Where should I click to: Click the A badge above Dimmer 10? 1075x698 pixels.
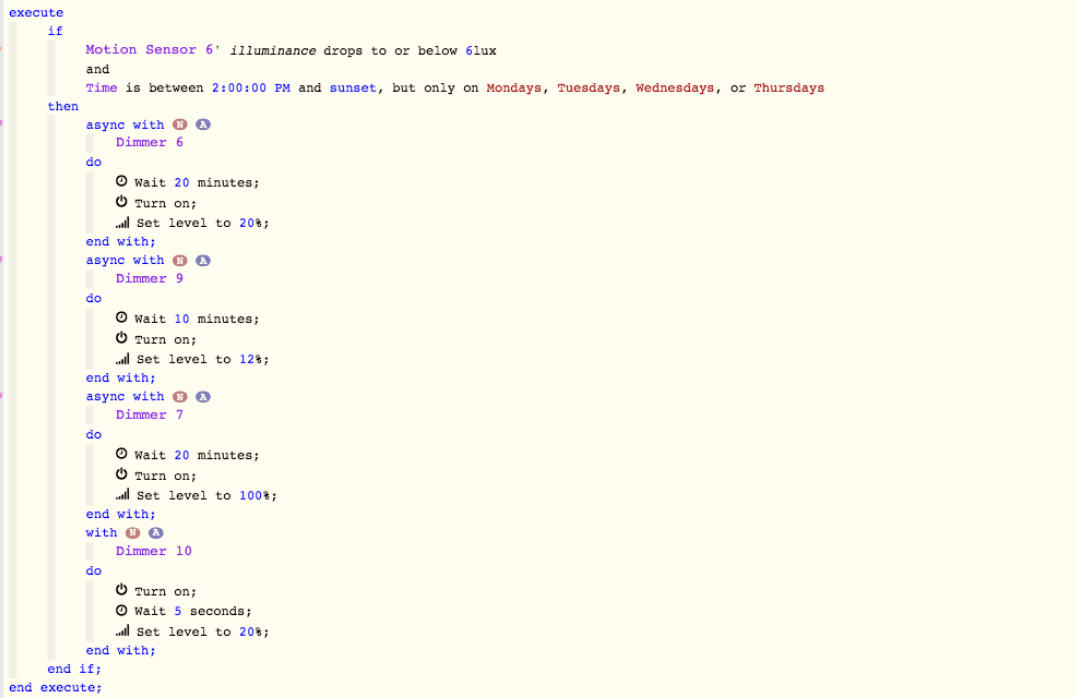156,533
